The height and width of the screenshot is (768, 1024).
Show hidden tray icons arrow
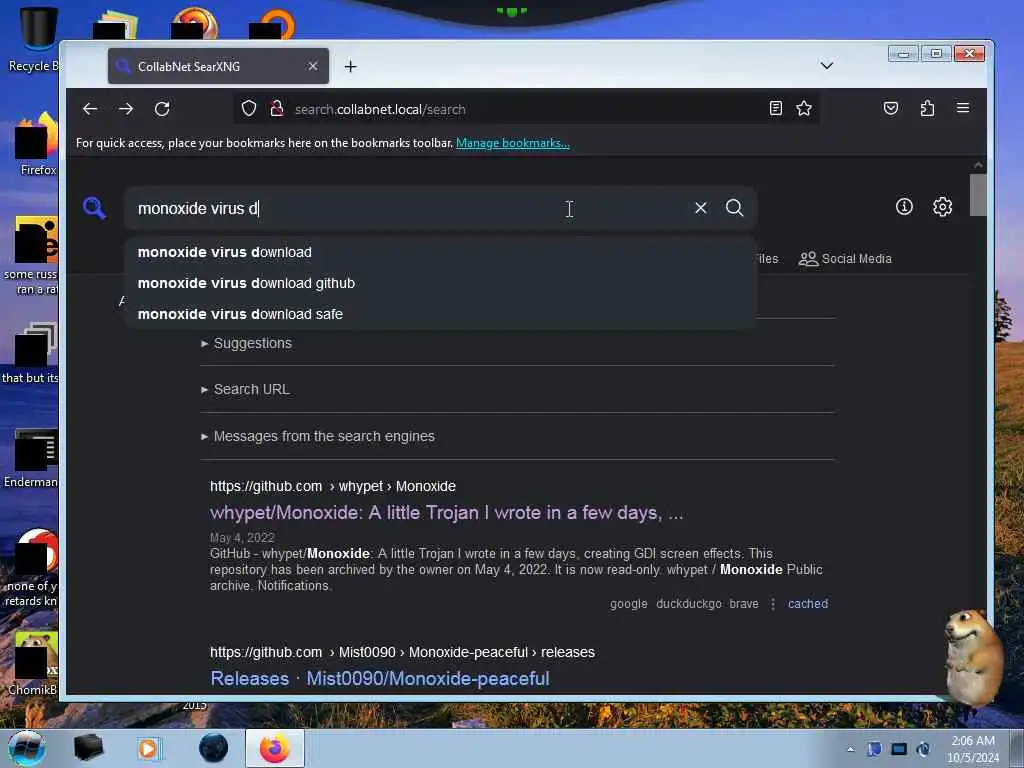[851, 750]
